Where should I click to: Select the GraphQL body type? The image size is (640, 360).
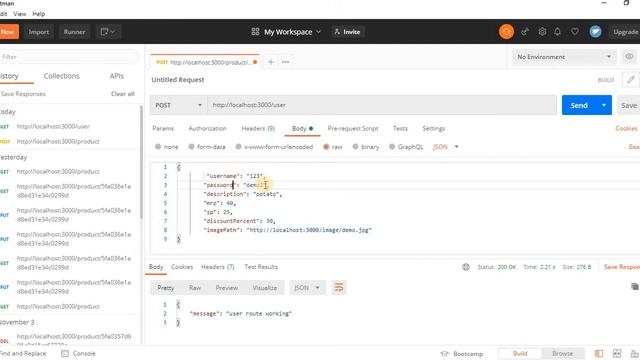[406, 147]
